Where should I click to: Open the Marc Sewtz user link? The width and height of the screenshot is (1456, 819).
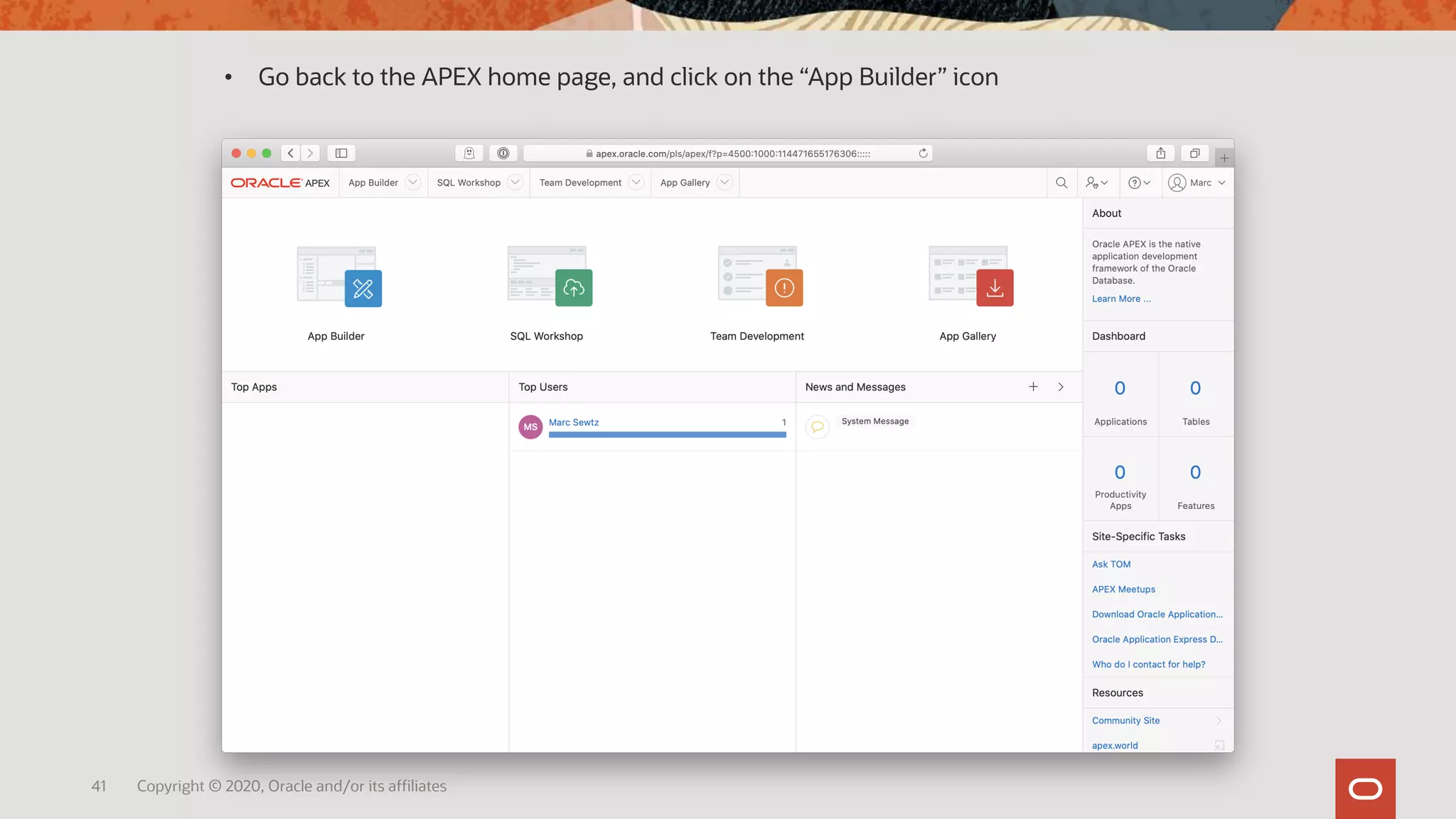pos(574,422)
